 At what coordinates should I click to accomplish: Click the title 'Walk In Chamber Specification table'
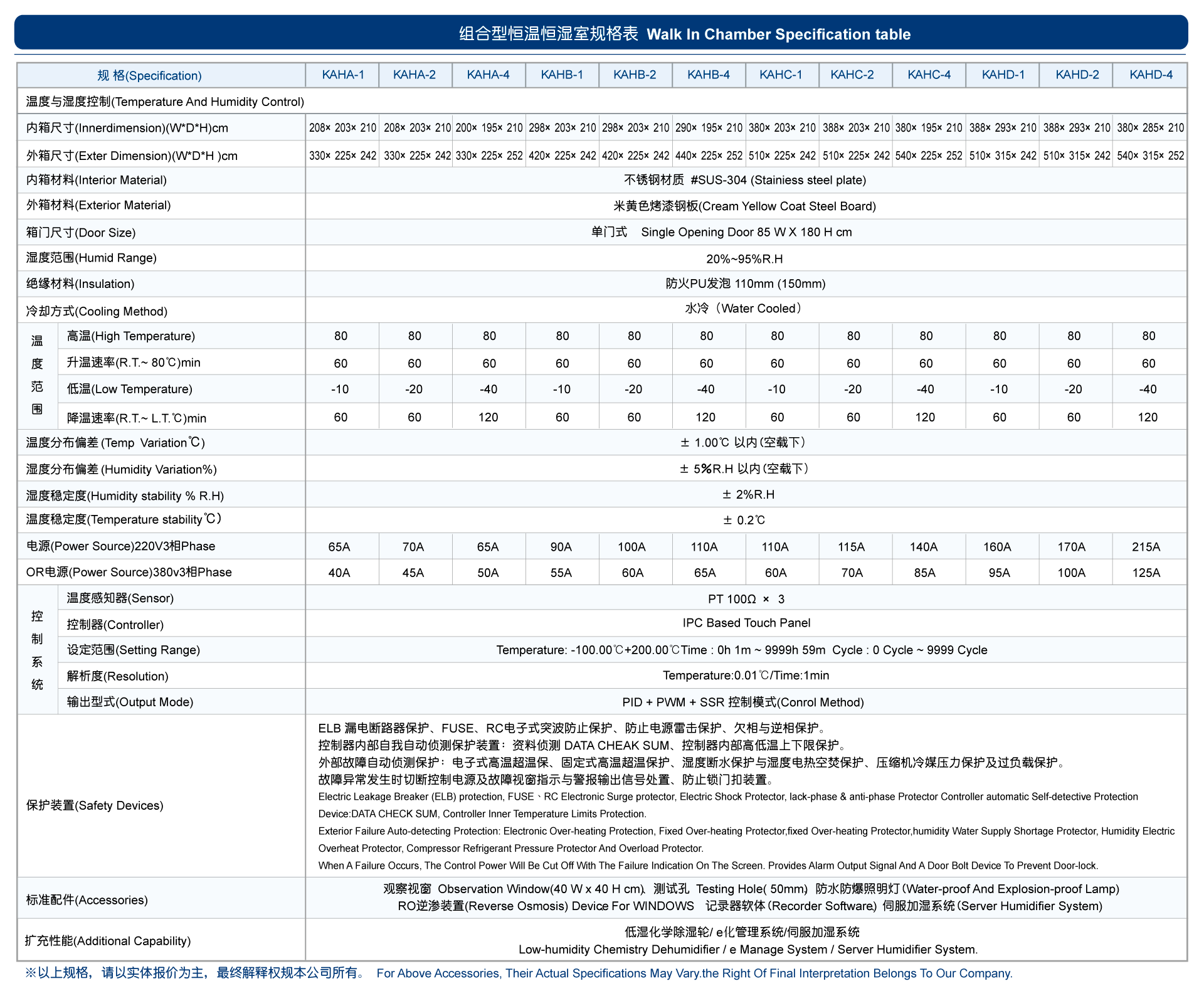(778, 34)
